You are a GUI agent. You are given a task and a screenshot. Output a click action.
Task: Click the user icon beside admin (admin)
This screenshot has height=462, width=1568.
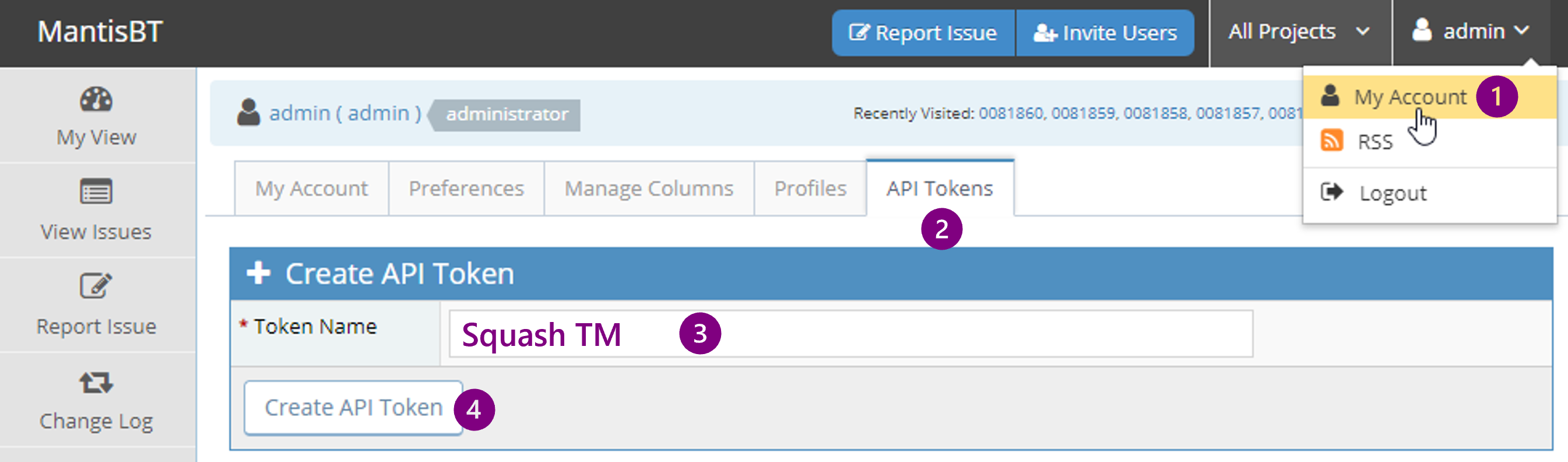tap(248, 113)
